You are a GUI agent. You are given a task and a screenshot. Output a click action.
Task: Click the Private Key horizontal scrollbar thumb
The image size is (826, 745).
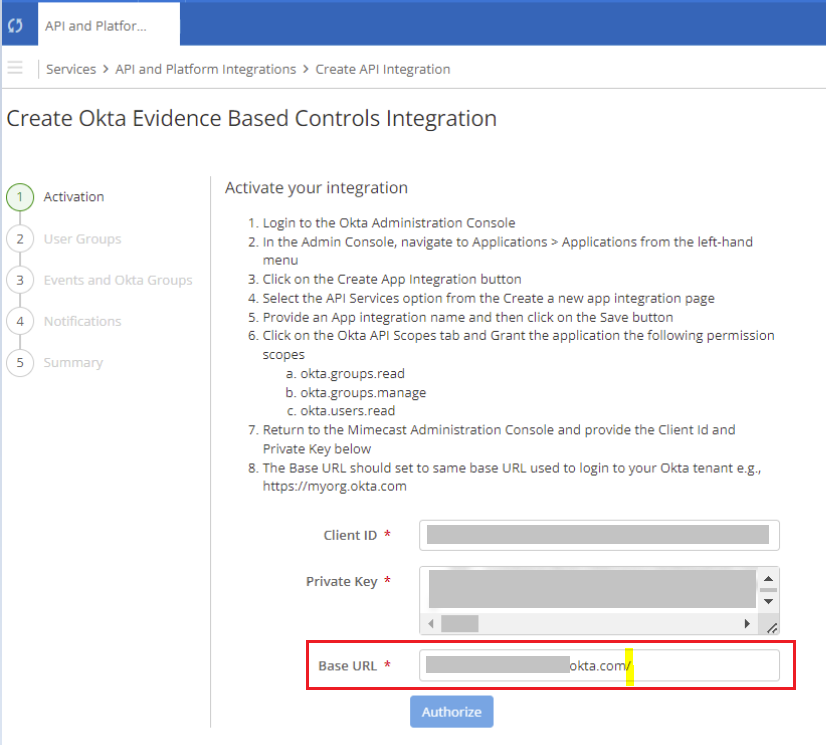pos(459,624)
